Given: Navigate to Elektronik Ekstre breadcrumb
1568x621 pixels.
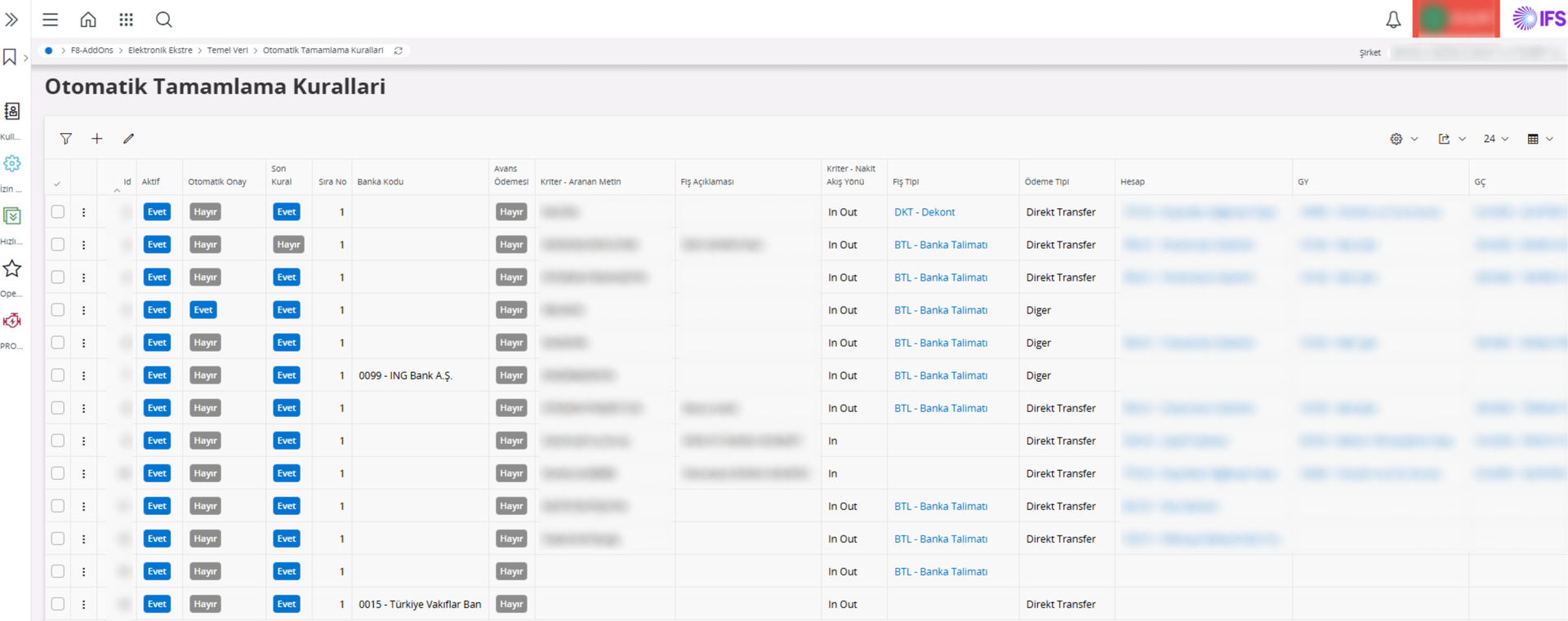Looking at the screenshot, I should 160,51.
